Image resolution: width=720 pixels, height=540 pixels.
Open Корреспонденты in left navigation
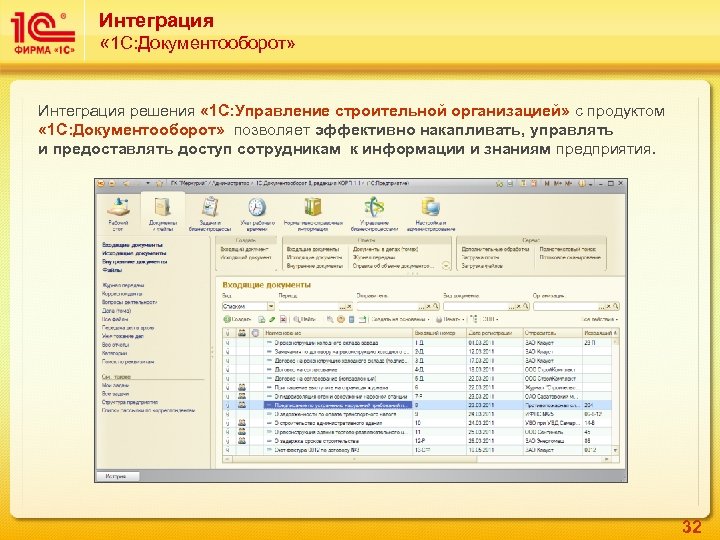pyautogui.click(x=122, y=294)
